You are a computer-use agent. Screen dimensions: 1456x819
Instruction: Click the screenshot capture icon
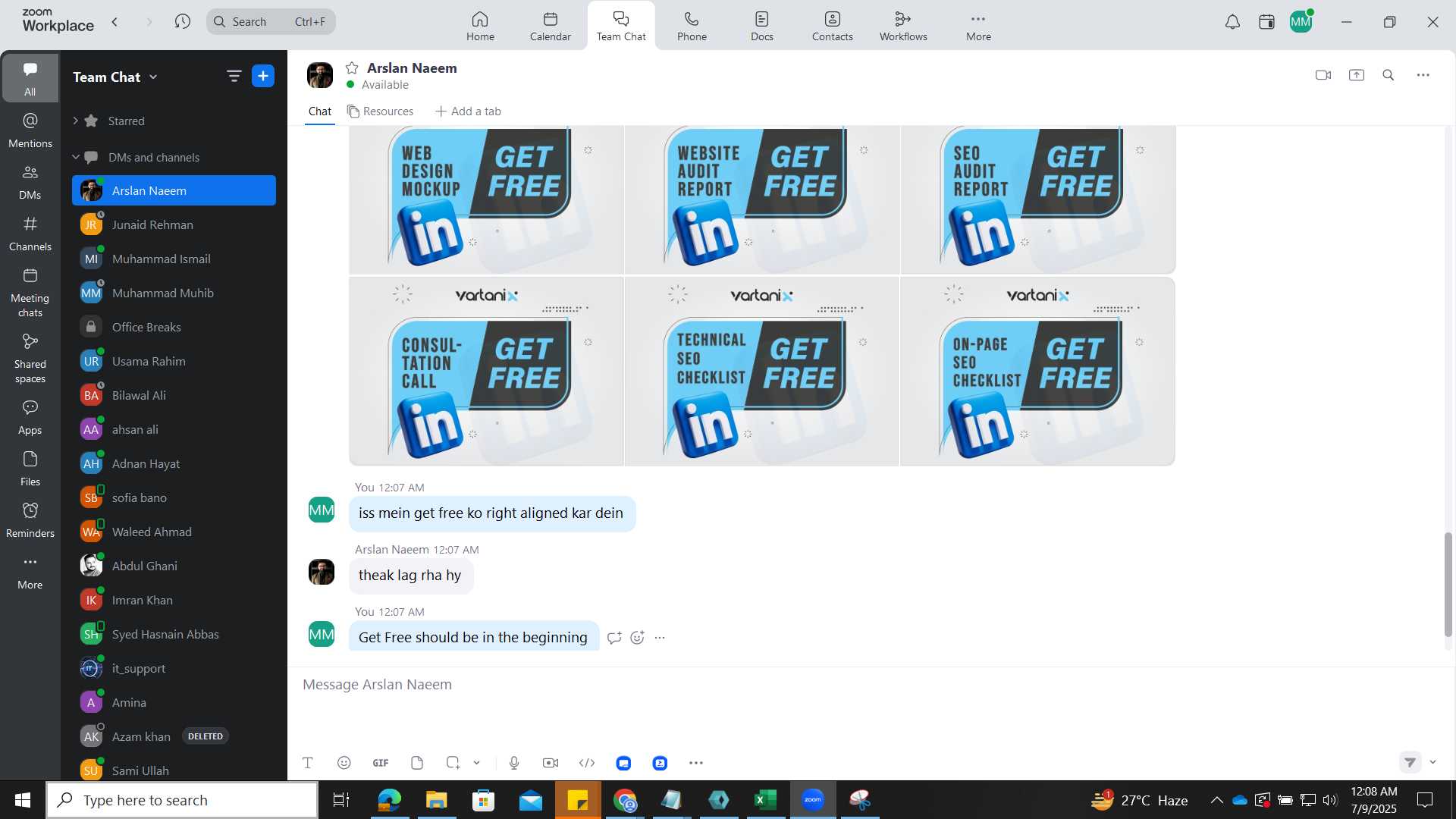[x=453, y=763]
